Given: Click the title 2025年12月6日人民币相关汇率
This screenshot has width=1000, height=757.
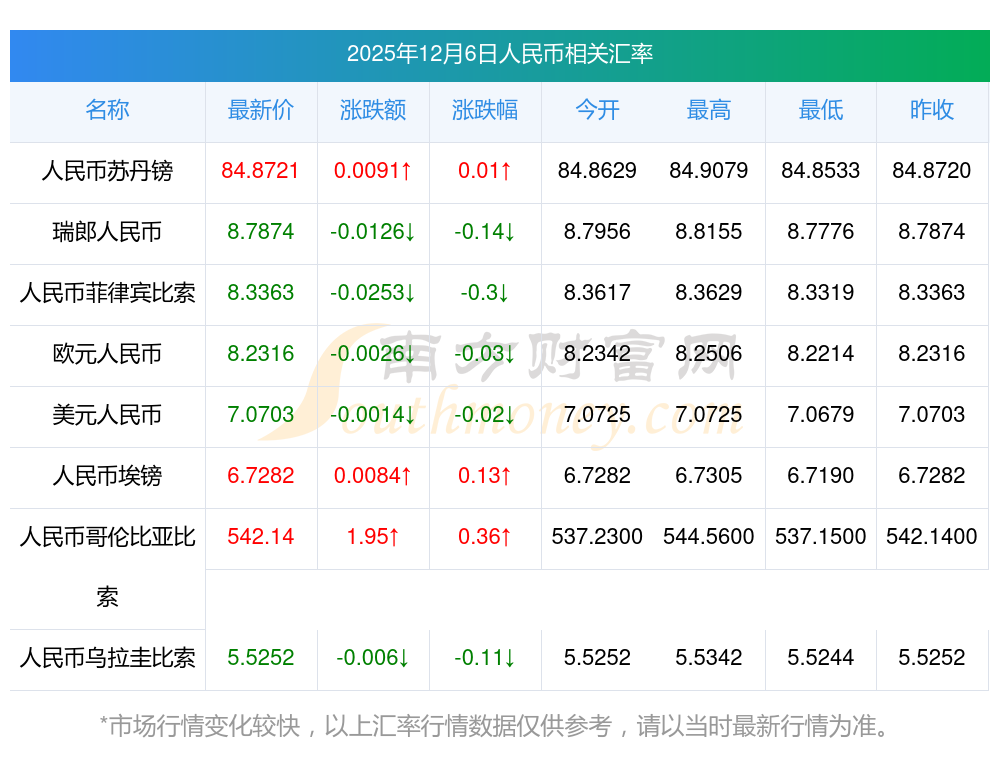Looking at the screenshot, I should (499, 54).
